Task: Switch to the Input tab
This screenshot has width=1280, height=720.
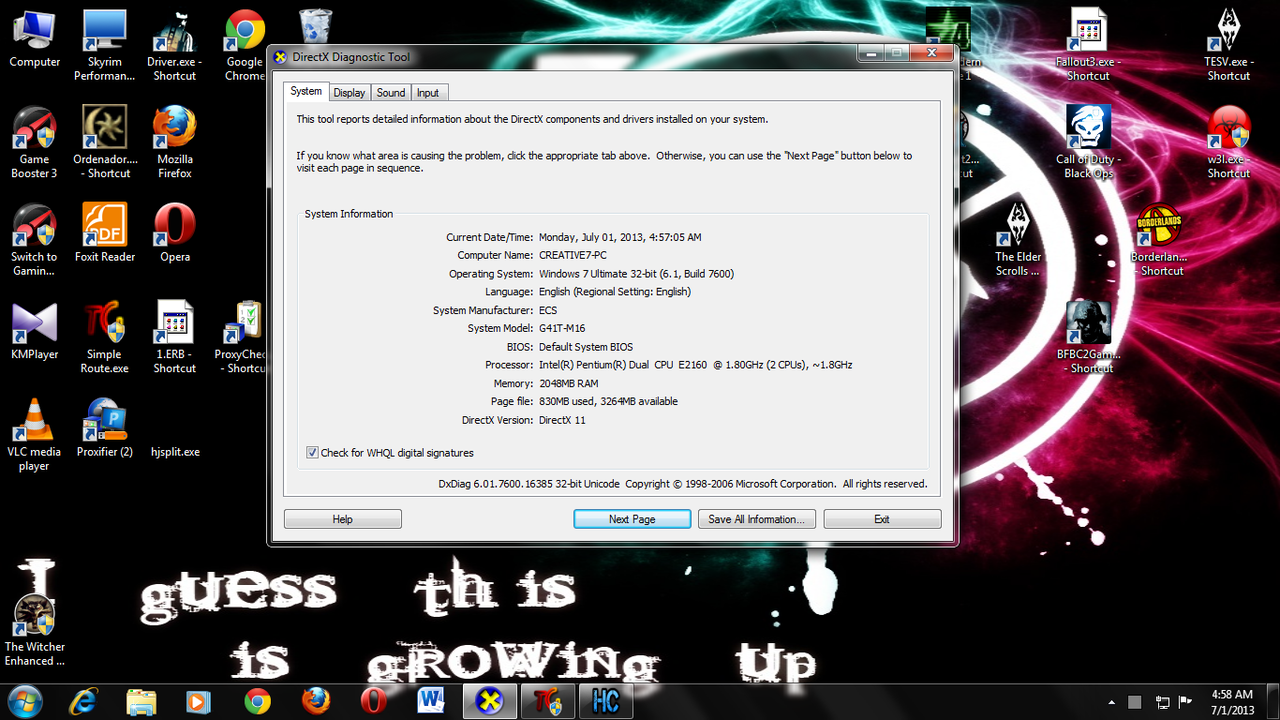Action: (x=428, y=93)
